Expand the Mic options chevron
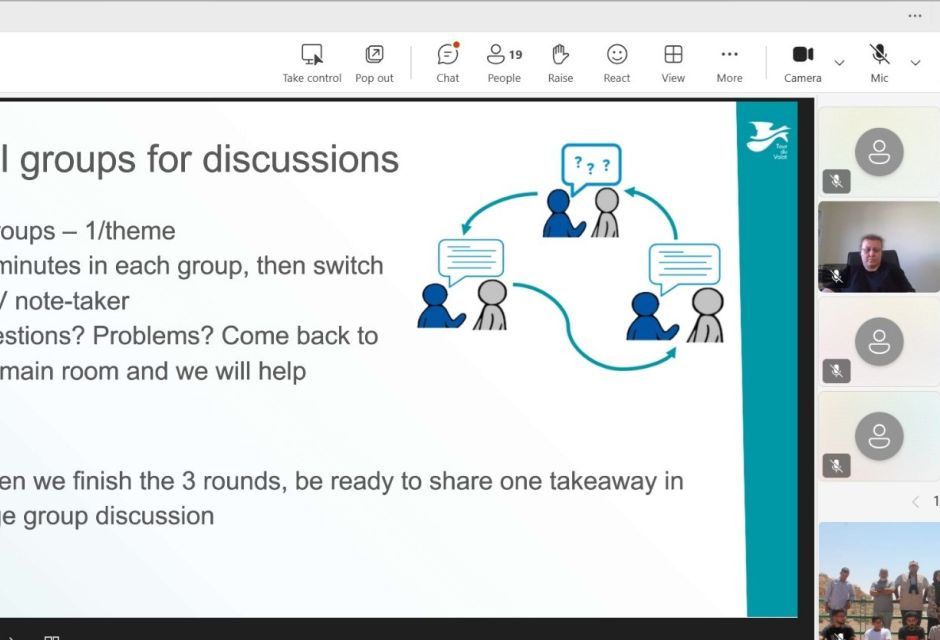This screenshot has width=940, height=640. 915,63
